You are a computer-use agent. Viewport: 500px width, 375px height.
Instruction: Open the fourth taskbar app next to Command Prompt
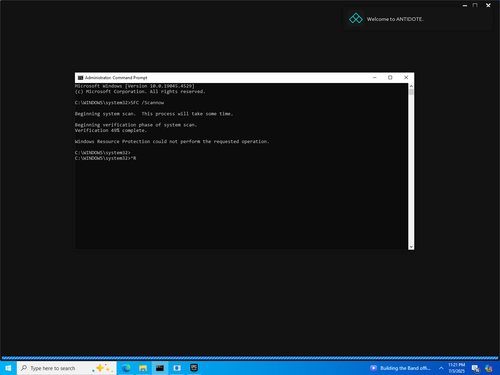point(177,368)
